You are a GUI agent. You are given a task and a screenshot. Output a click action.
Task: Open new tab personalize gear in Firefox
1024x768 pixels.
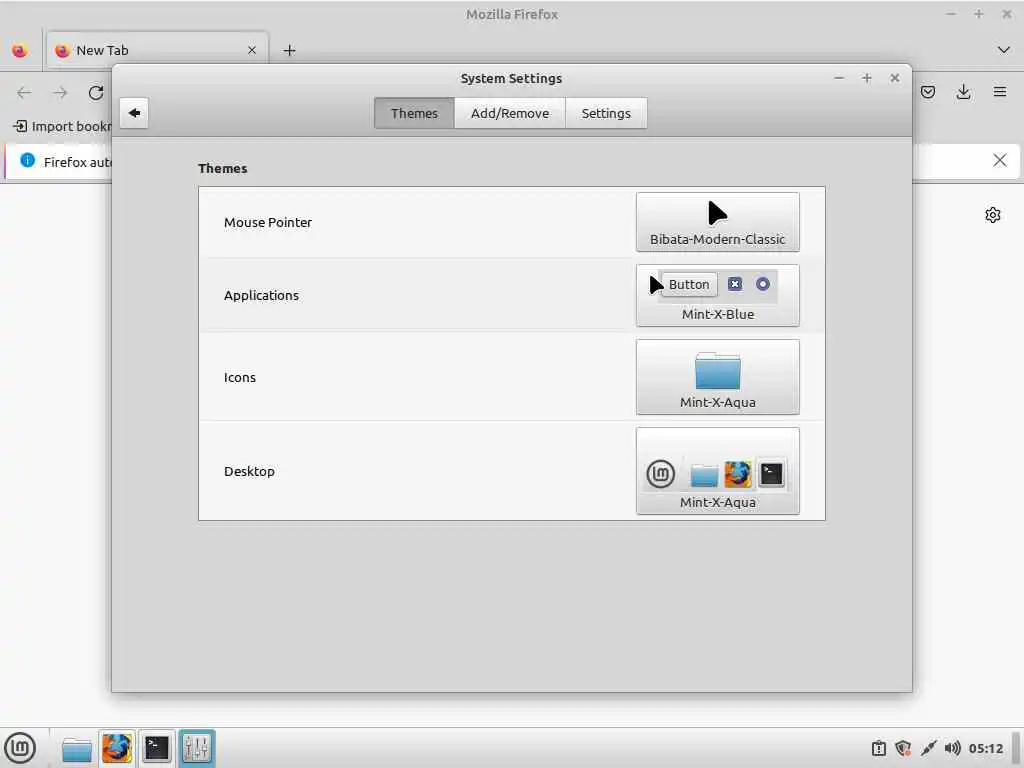(x=993, y=215)
